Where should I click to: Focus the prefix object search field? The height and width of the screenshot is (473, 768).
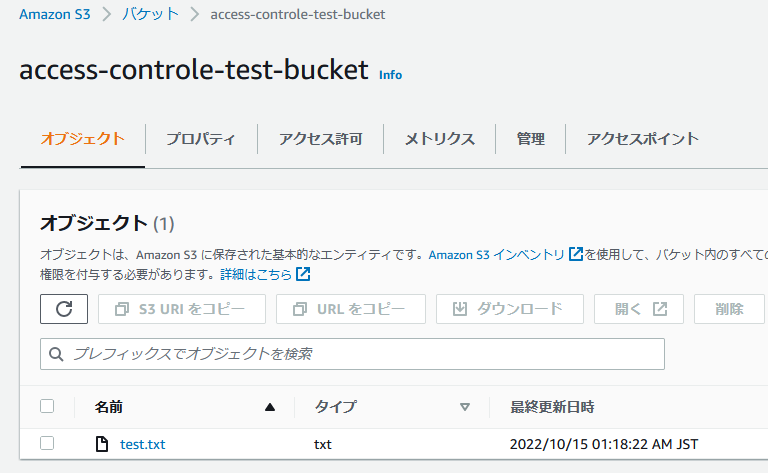coord(360,354)
